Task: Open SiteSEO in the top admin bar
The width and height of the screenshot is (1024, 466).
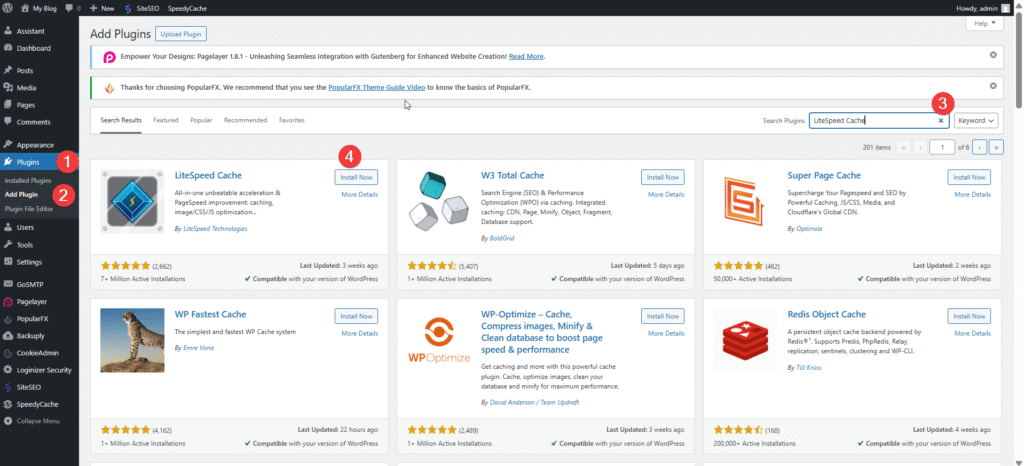Action: click(x=141, y=8)
